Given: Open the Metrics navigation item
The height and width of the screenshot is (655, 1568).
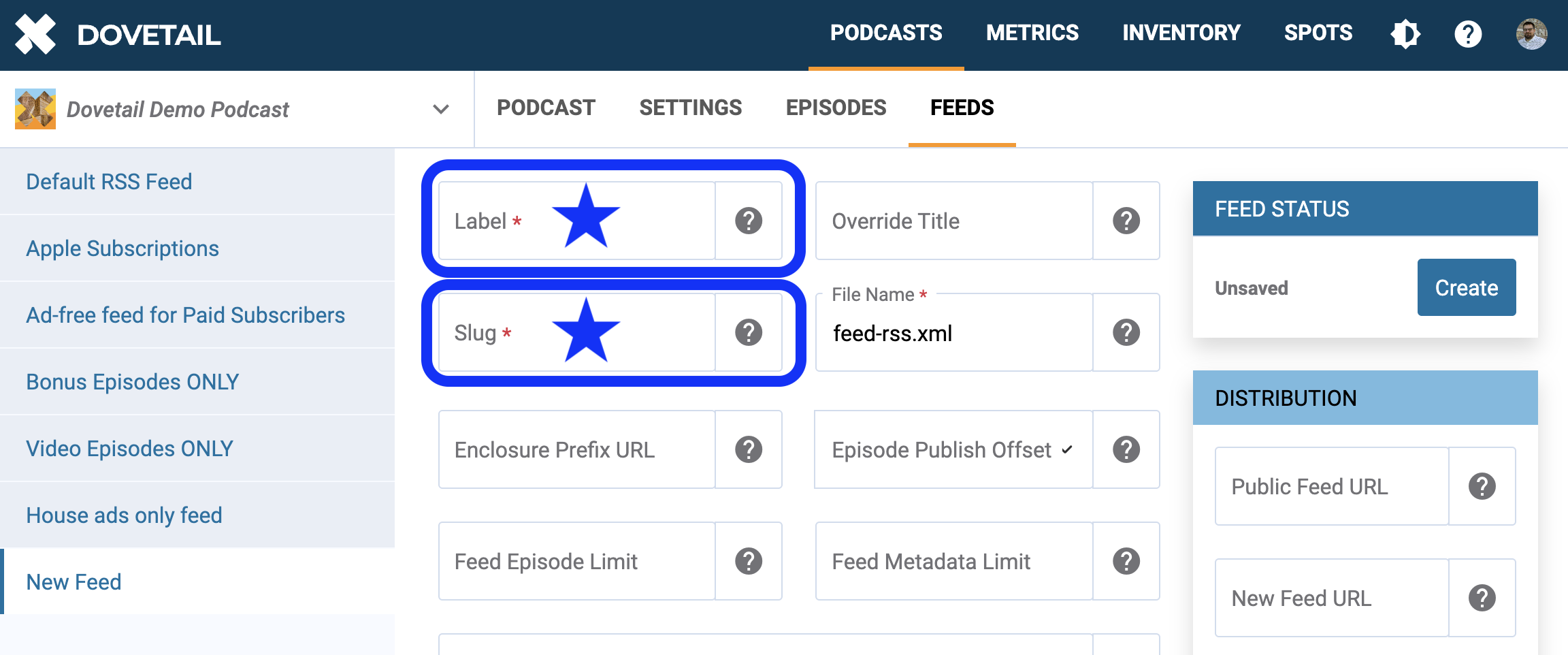Looking at the screenshot, I should [x=1032, y=33].
